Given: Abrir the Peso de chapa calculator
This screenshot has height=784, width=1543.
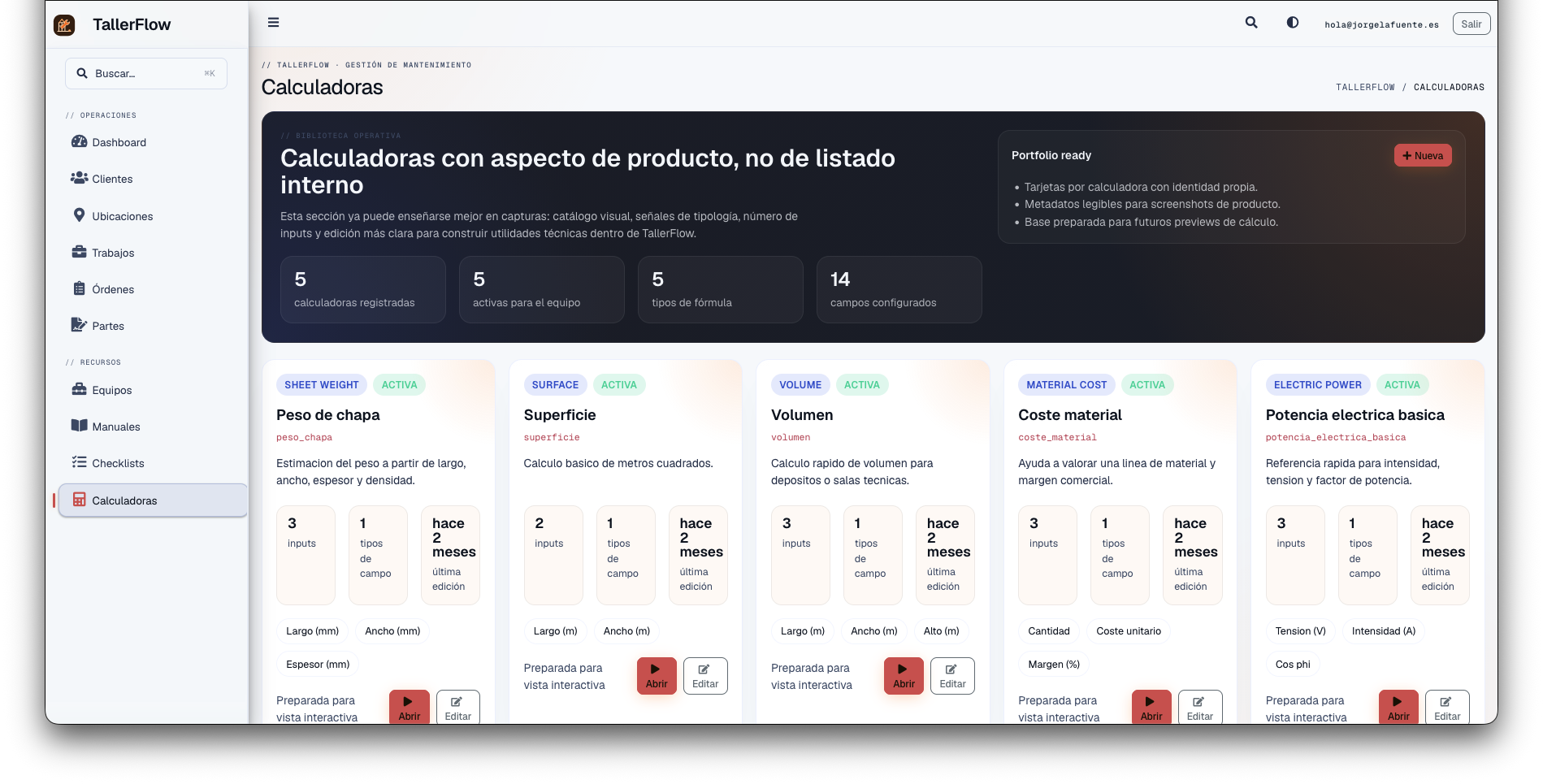Looking at the screenshot, I should point(409,707).
